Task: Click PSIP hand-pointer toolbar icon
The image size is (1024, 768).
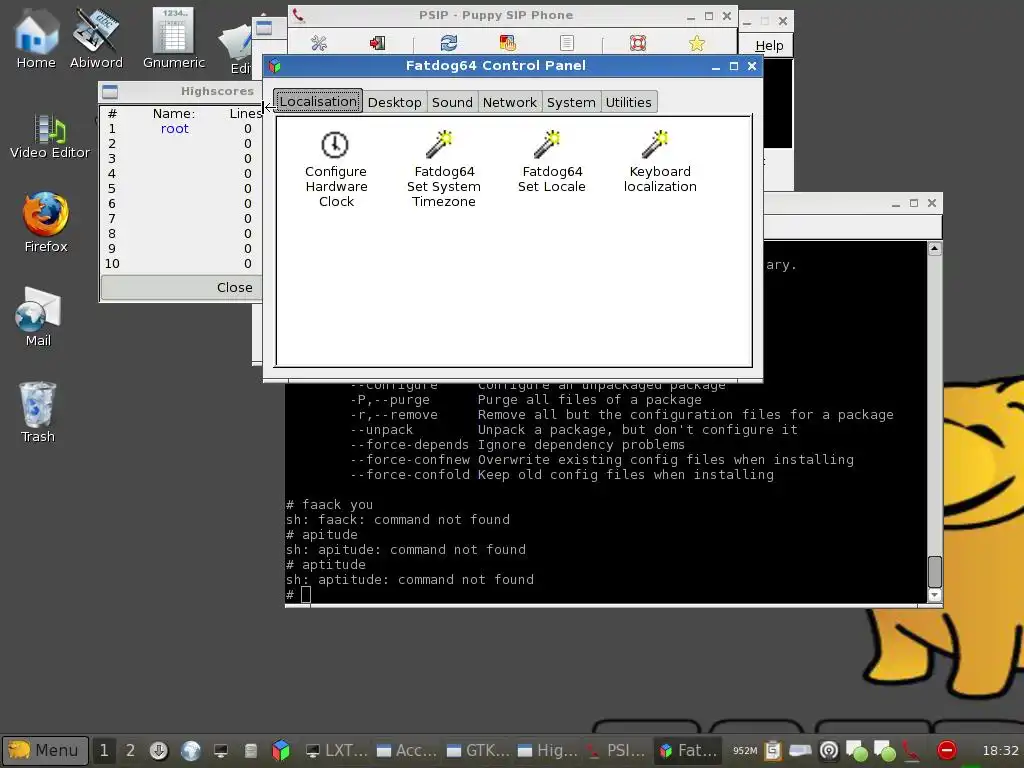Action: pyautogui.click(x=507, y=43)
